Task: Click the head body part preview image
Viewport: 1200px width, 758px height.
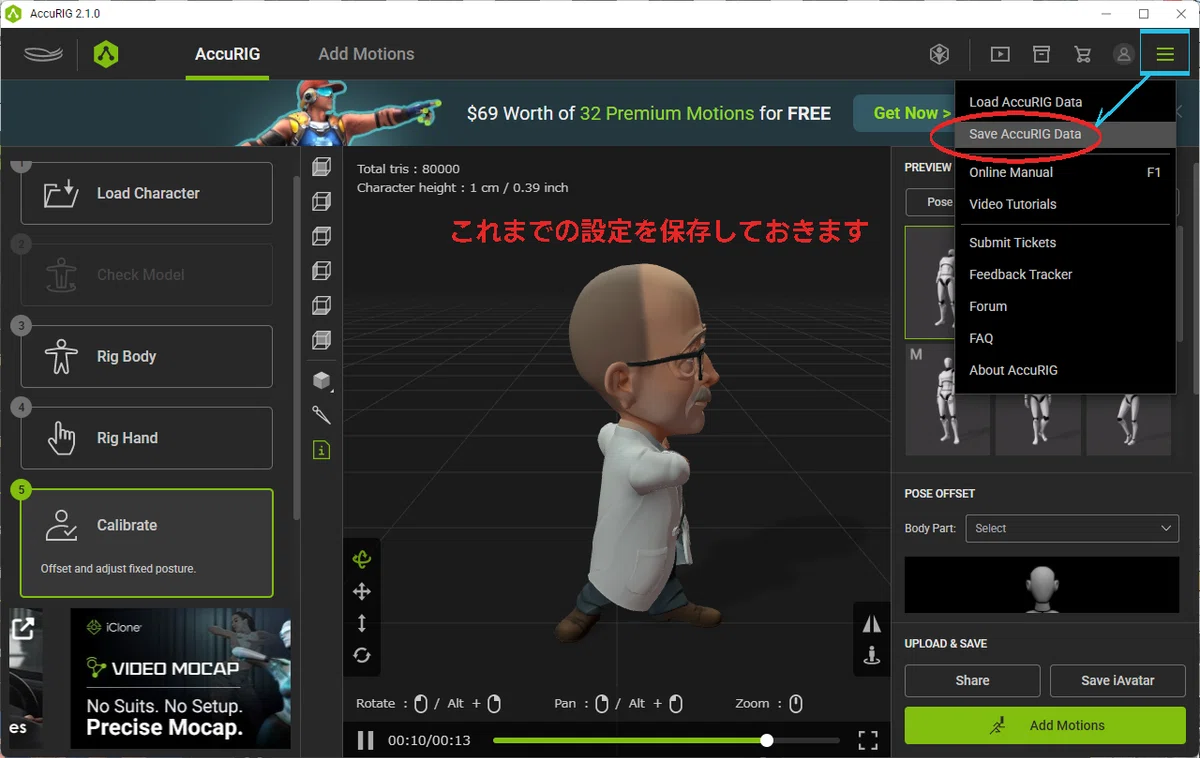Action: (1042, 585)
